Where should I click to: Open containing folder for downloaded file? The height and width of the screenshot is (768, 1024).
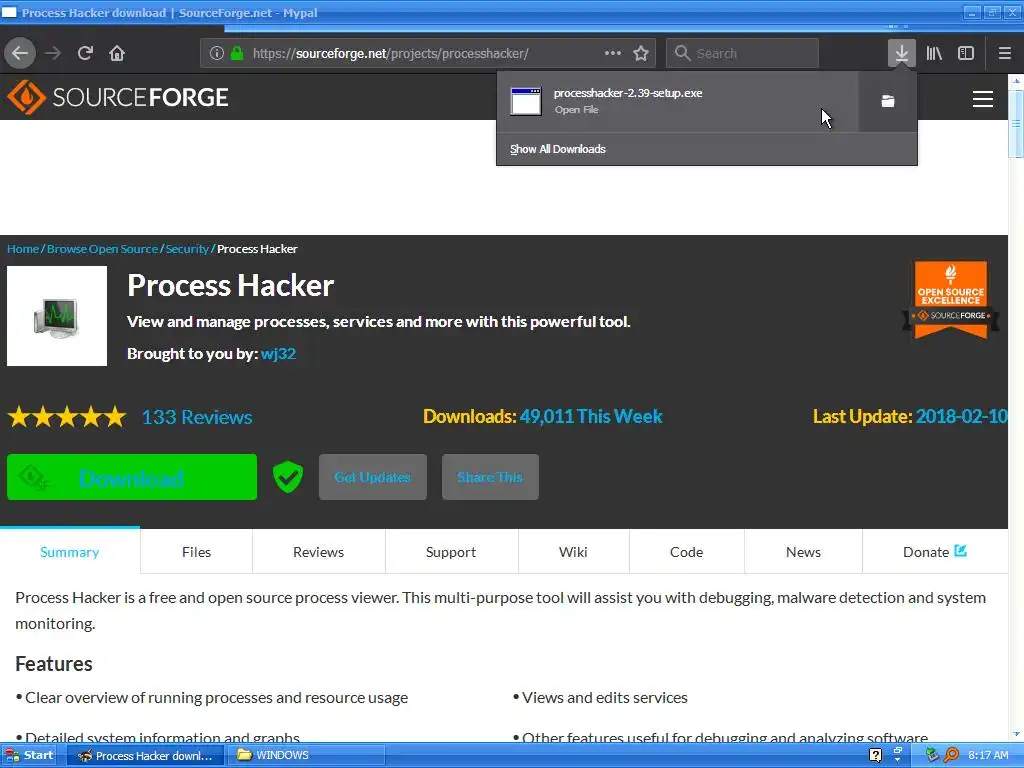coord(888,101)
